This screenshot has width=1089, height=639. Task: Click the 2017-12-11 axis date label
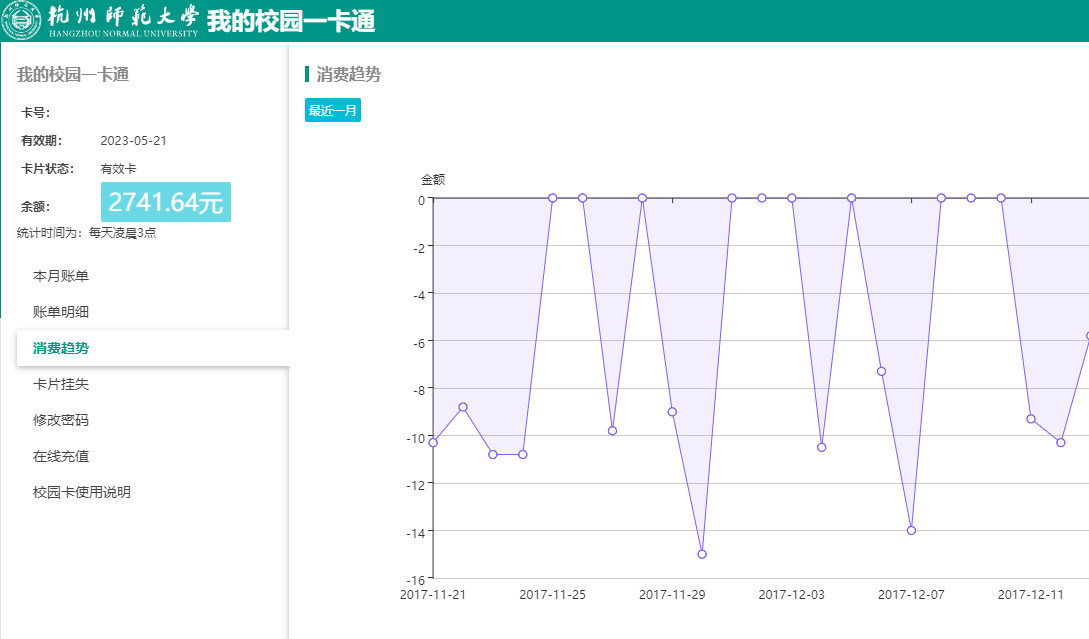coord(1031,595)
